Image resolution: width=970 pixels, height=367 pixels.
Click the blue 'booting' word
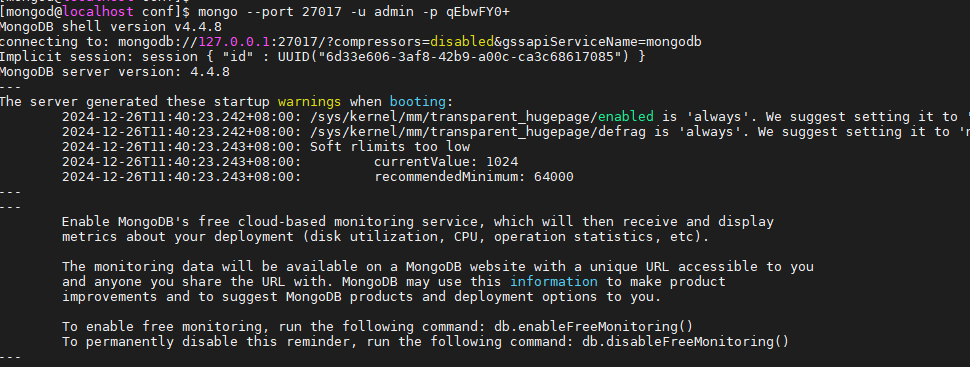pyautogui.click(x=418, y=101)
